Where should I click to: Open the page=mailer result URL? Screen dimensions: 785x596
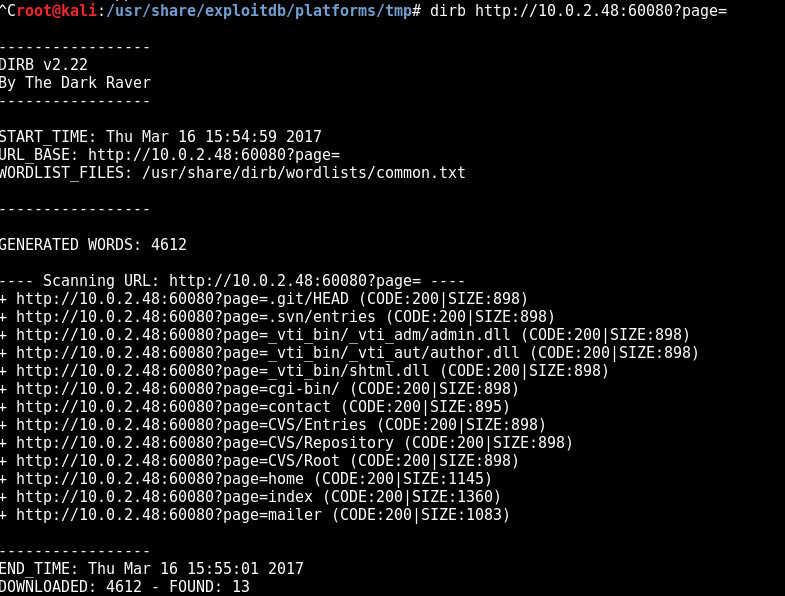pos(169,515)
